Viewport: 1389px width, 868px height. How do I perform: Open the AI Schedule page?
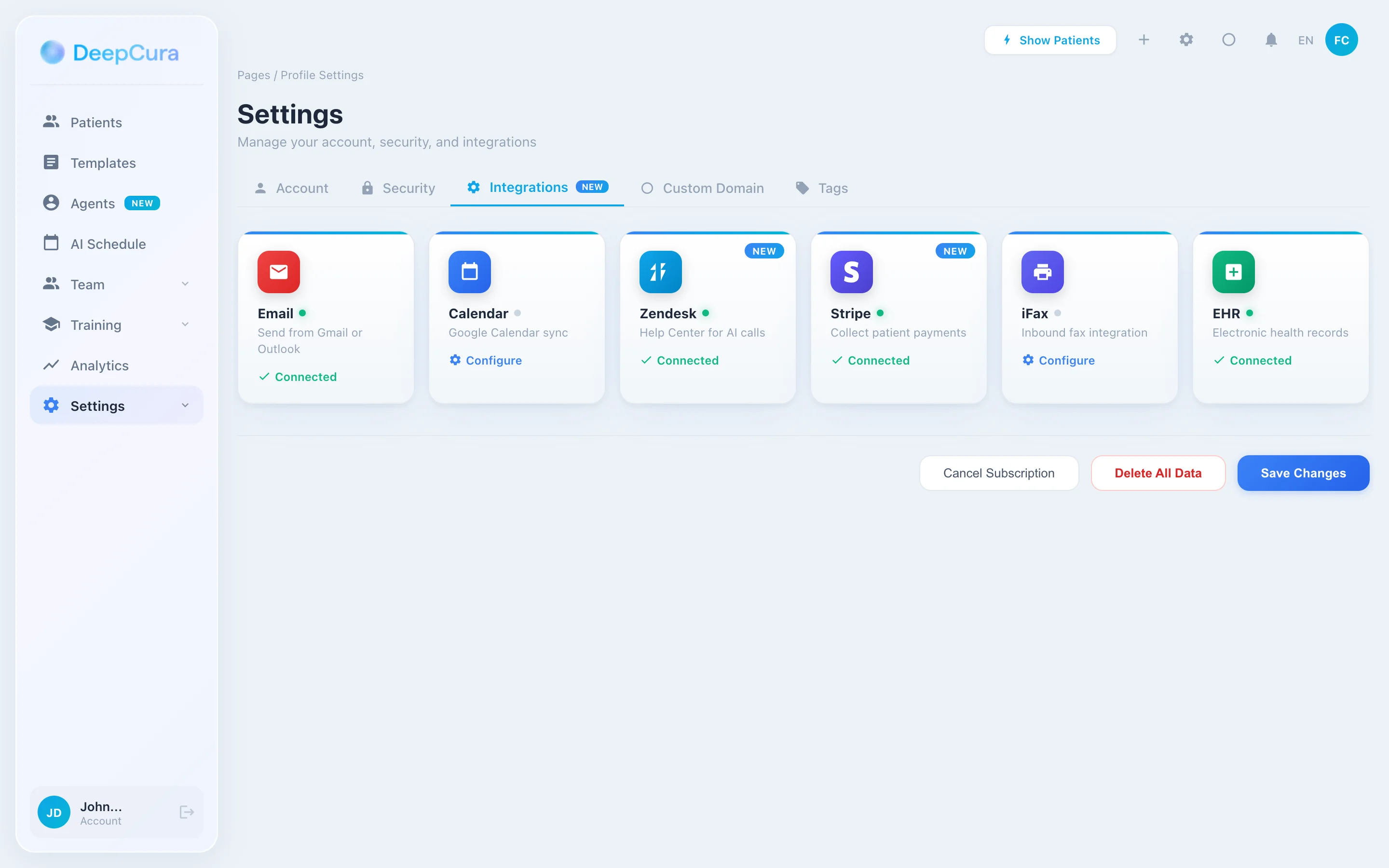click(x=108, y=244)
